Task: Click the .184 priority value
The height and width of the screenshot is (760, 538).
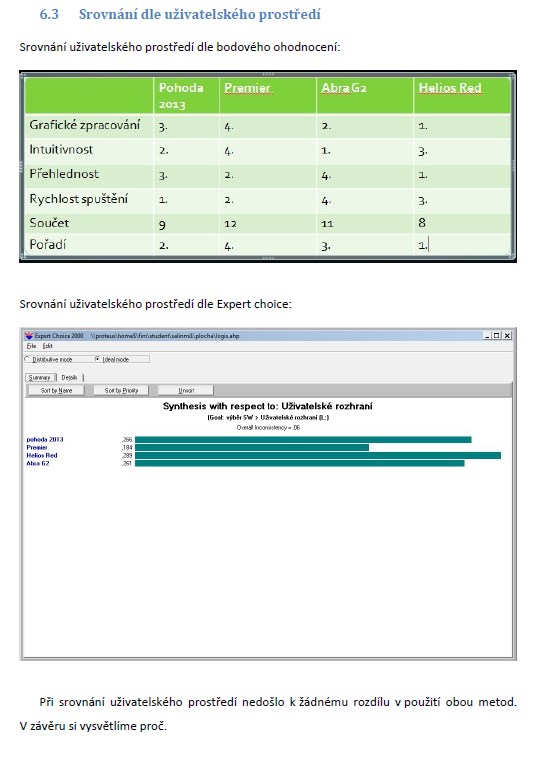Action: click(127, 447)
